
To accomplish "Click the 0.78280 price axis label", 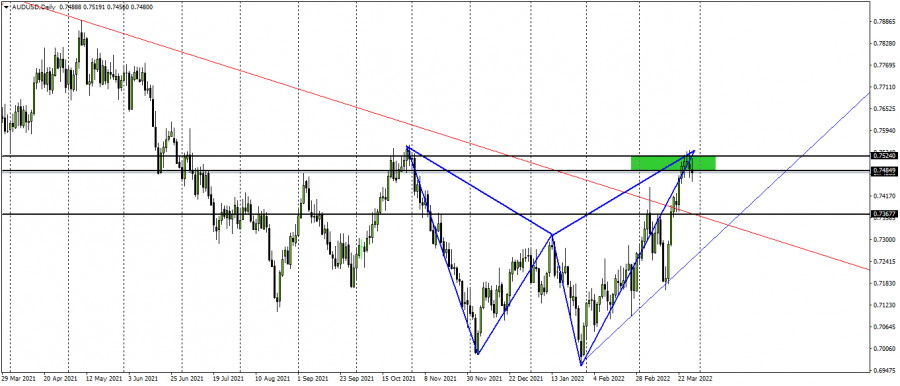I will tap(884, 43).
